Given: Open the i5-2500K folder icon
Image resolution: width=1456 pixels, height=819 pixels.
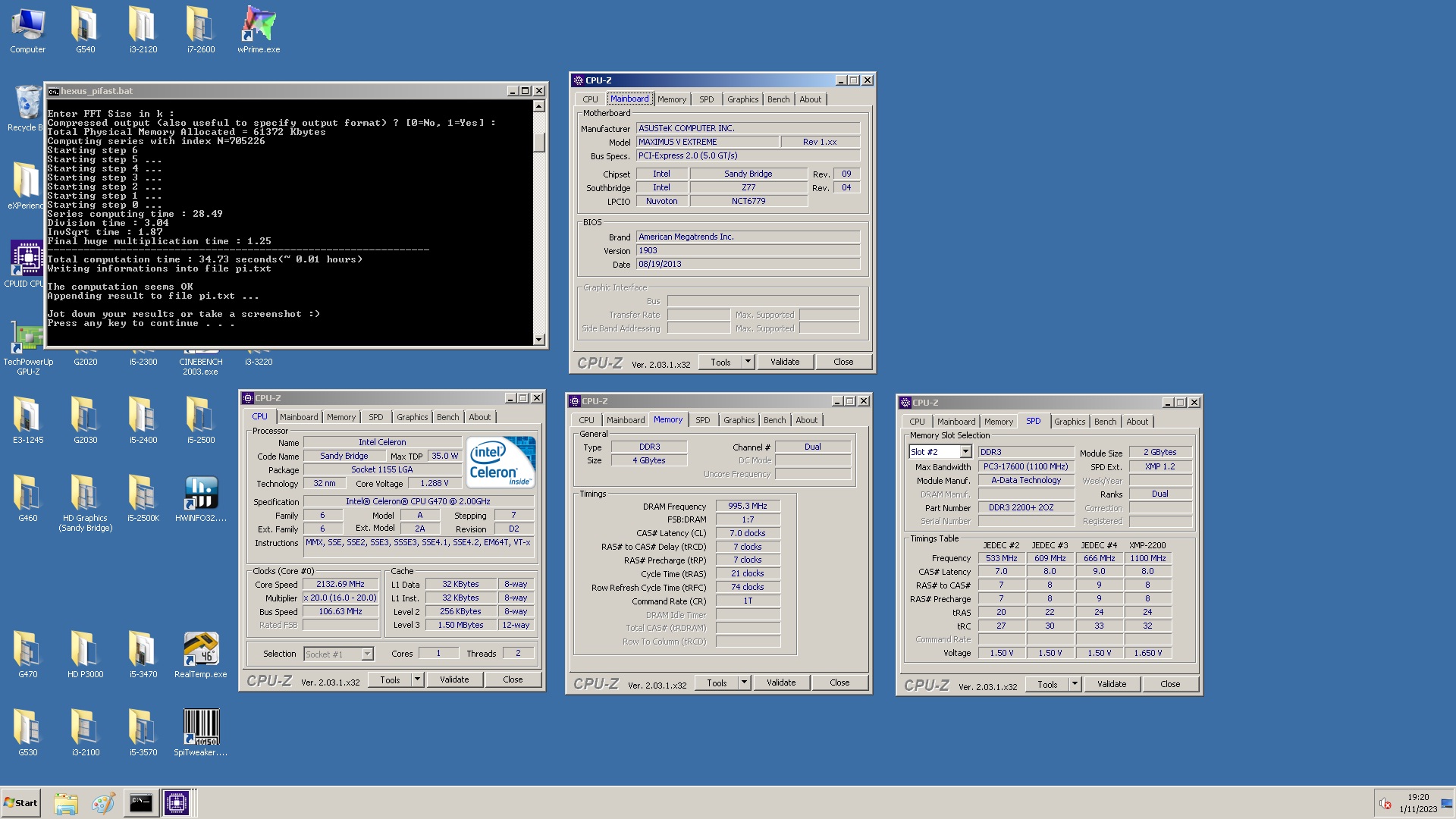Looking at the screenshot, I should pyautogui.click(x=143, y=498).
